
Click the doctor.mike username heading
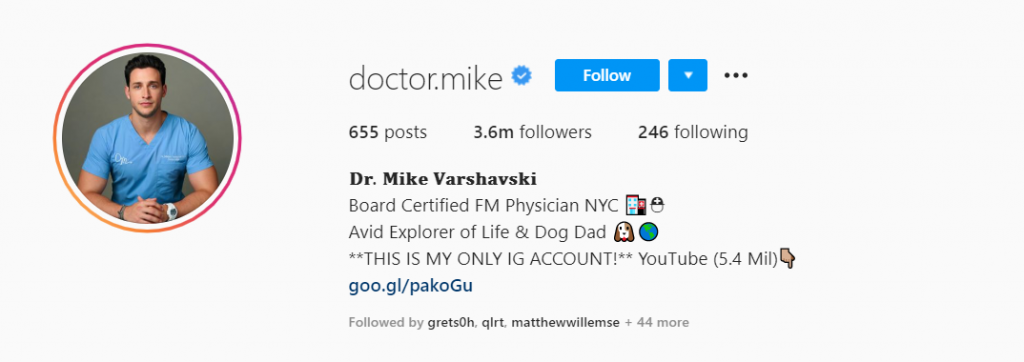tap(426, 78)
